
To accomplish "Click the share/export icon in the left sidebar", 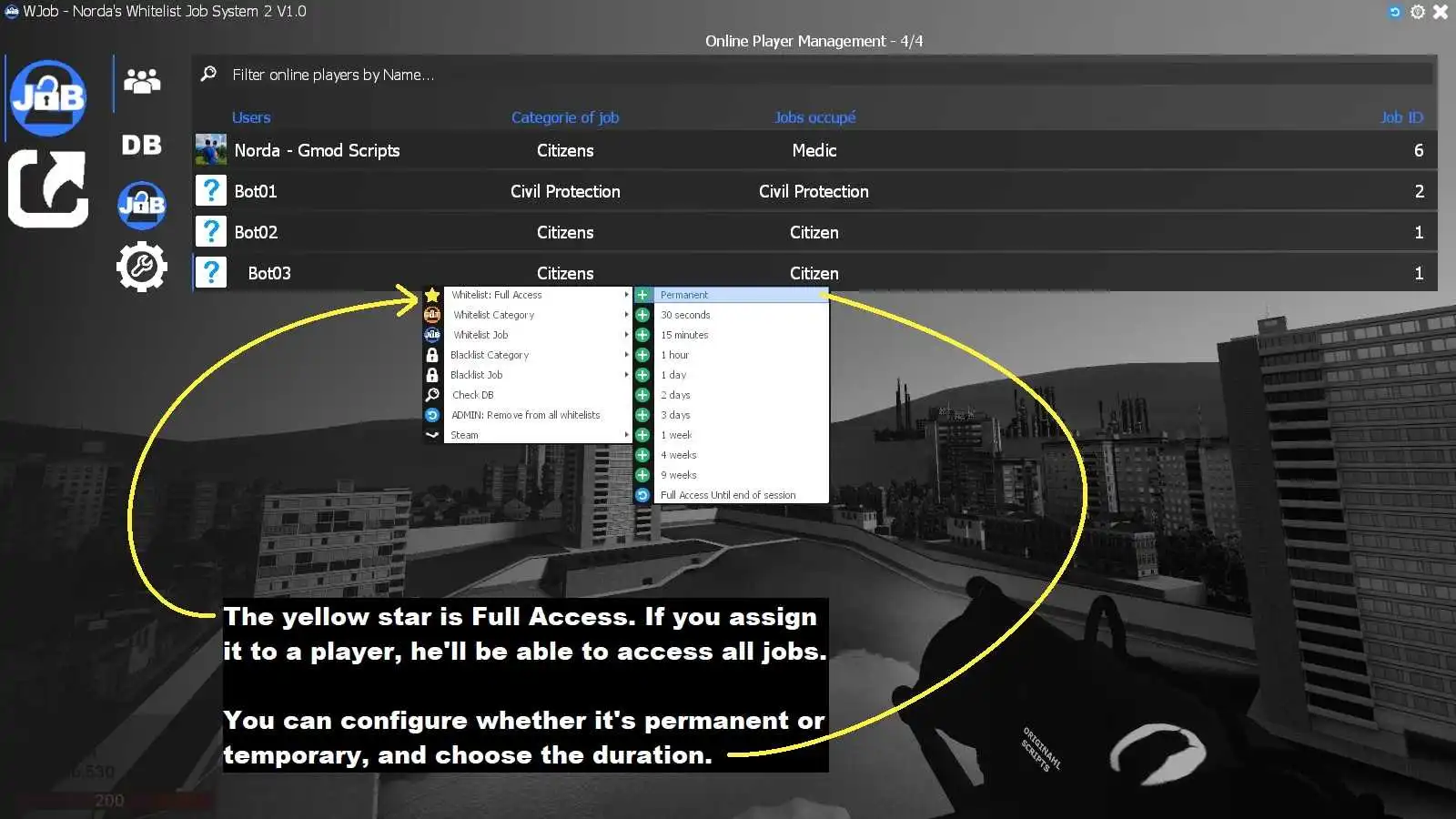I will tap(47, 188).
